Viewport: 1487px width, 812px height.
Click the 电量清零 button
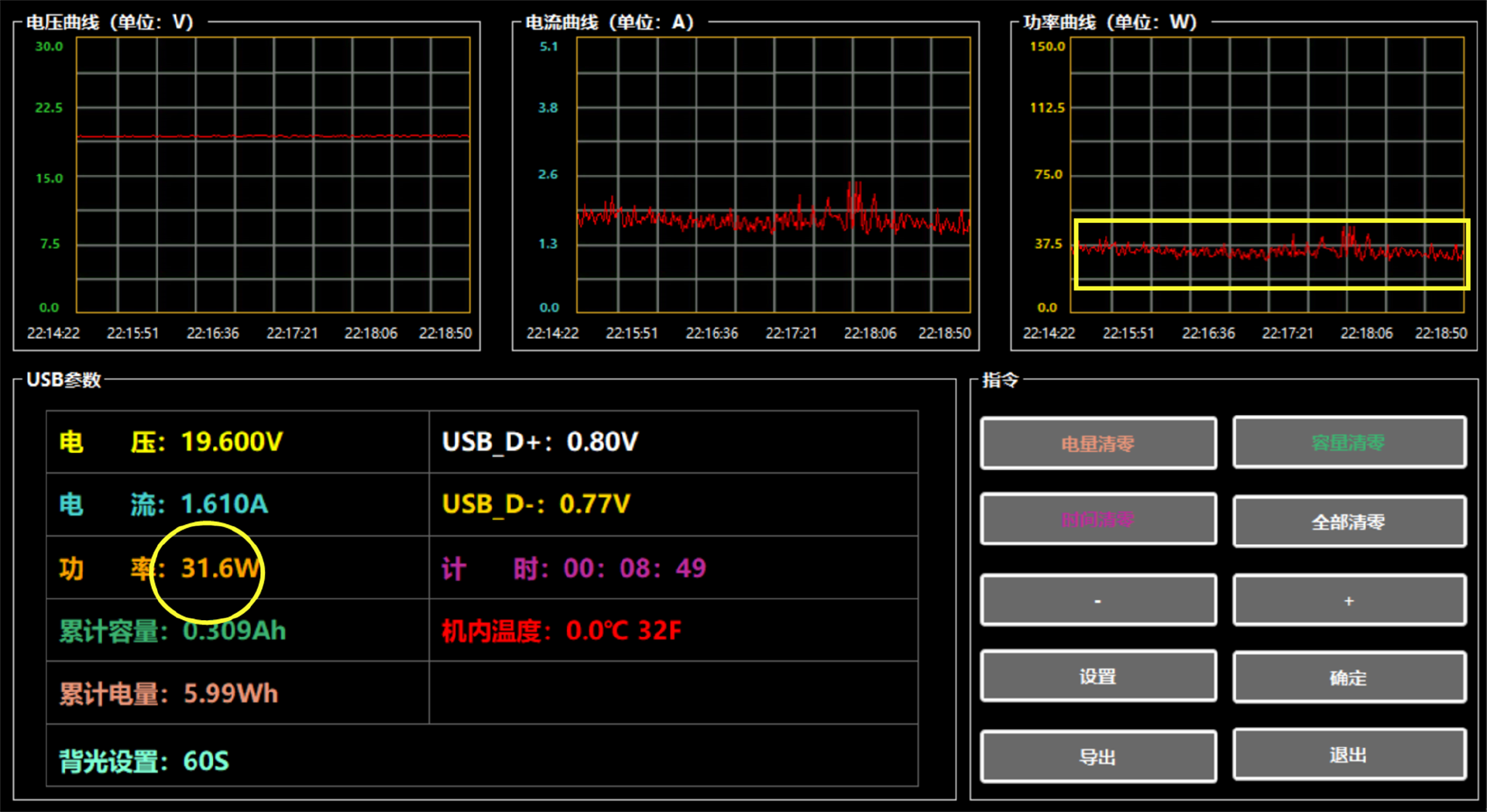[x=1098, y=444]
